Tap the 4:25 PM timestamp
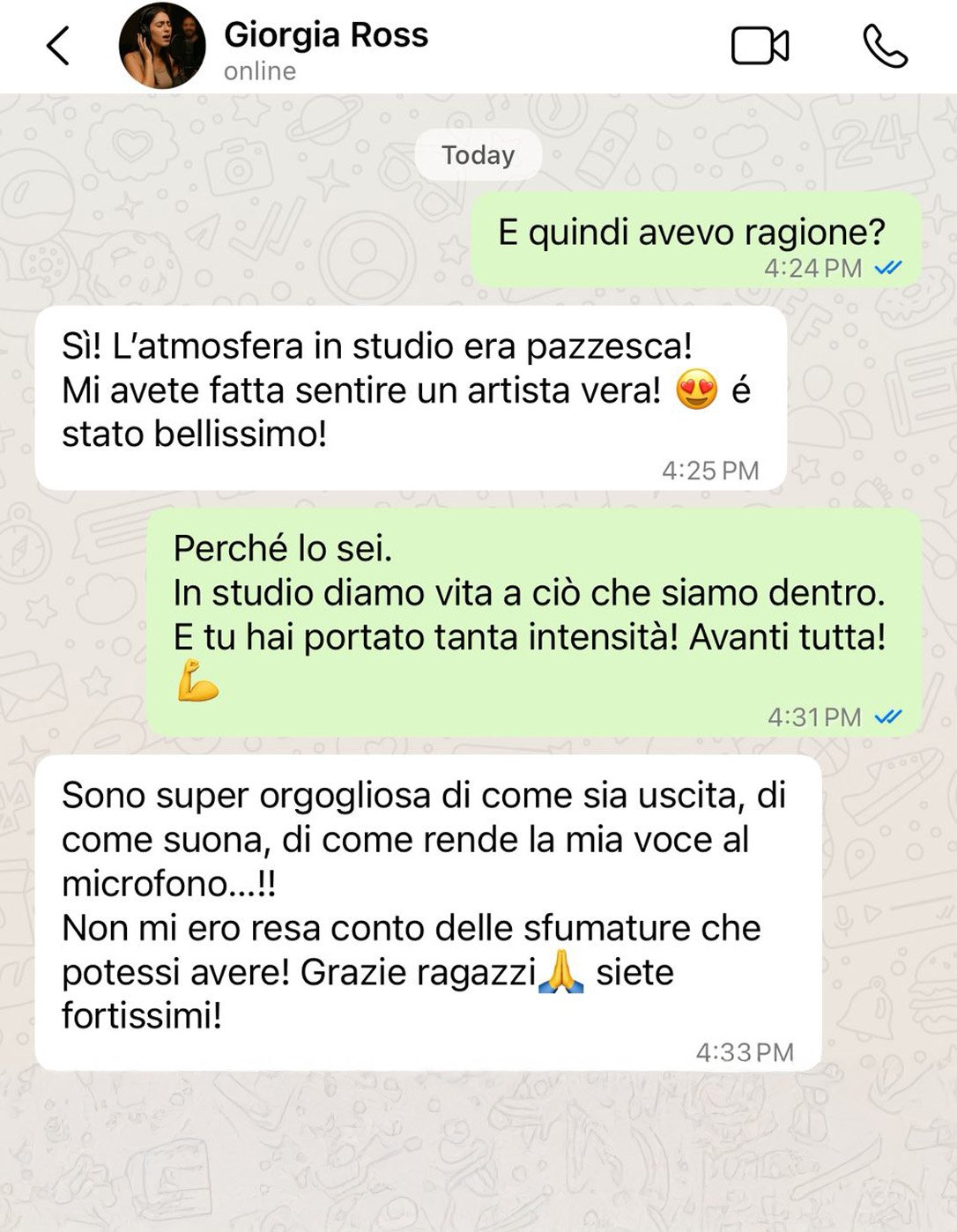The width and height of the screenshot is (957, 1232). (710, 471)
